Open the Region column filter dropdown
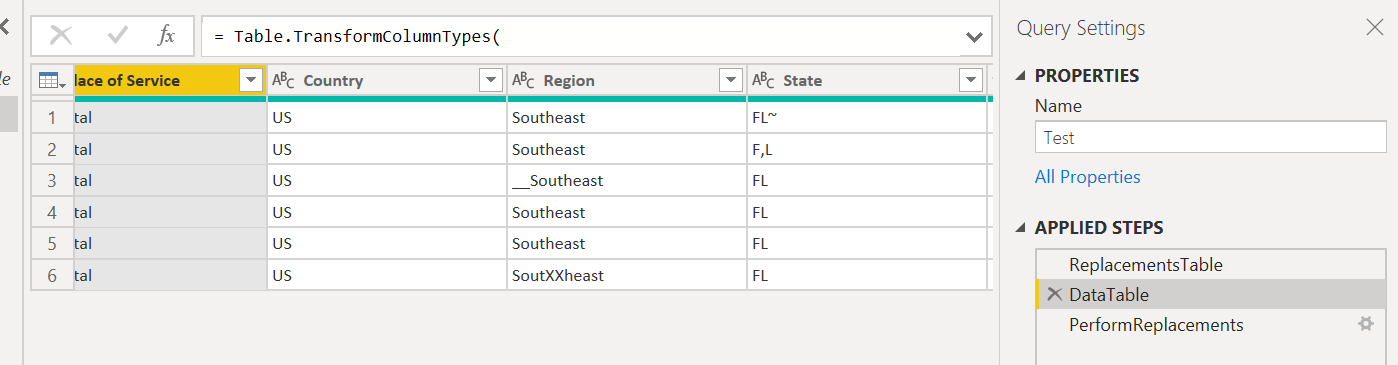The image size is (1398, 365). 731,81
